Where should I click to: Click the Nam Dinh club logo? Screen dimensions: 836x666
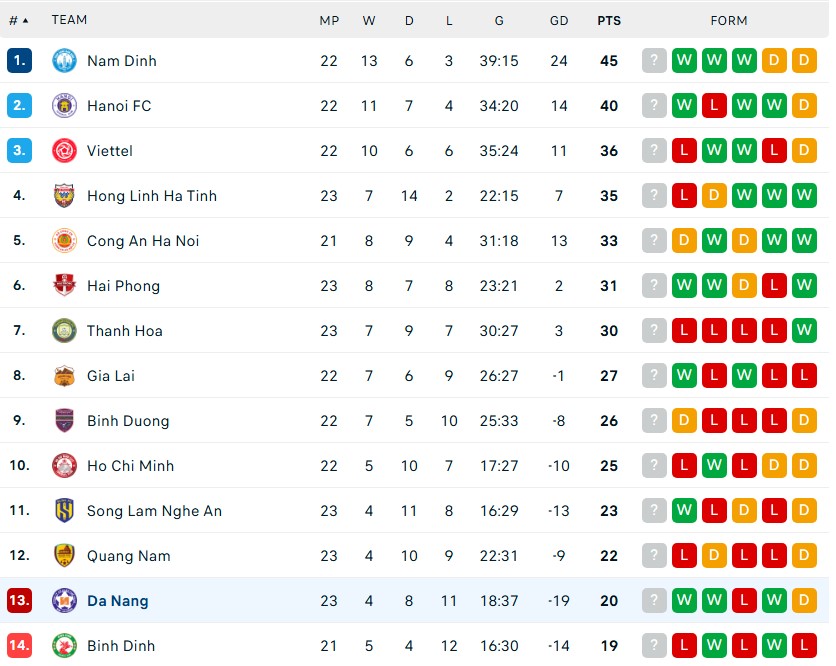65,61
